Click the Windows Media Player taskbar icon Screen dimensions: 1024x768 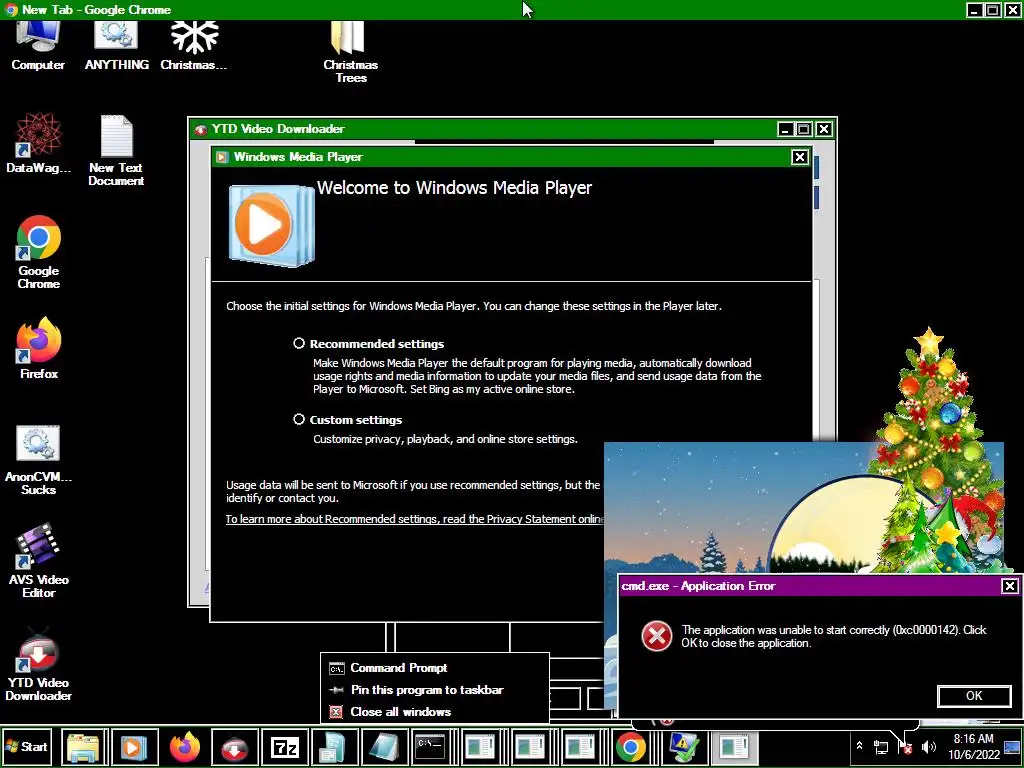click(x=134, y=747)
